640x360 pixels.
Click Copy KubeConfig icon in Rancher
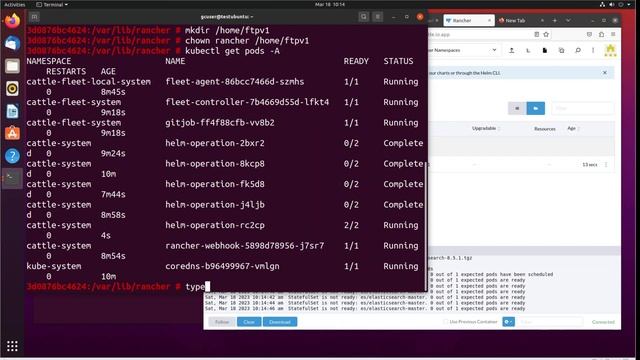coord(561,50)
